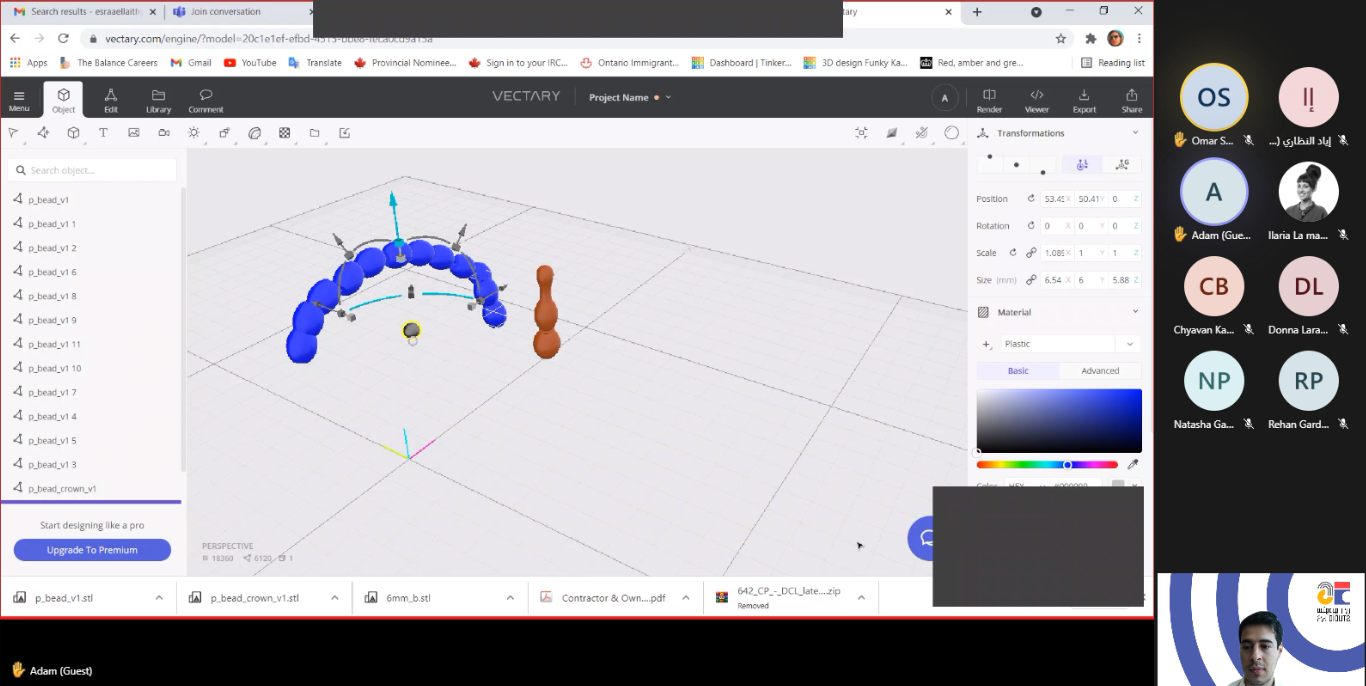
Task: Click the focus-on-selection frame icon
Action: [862, 132]
